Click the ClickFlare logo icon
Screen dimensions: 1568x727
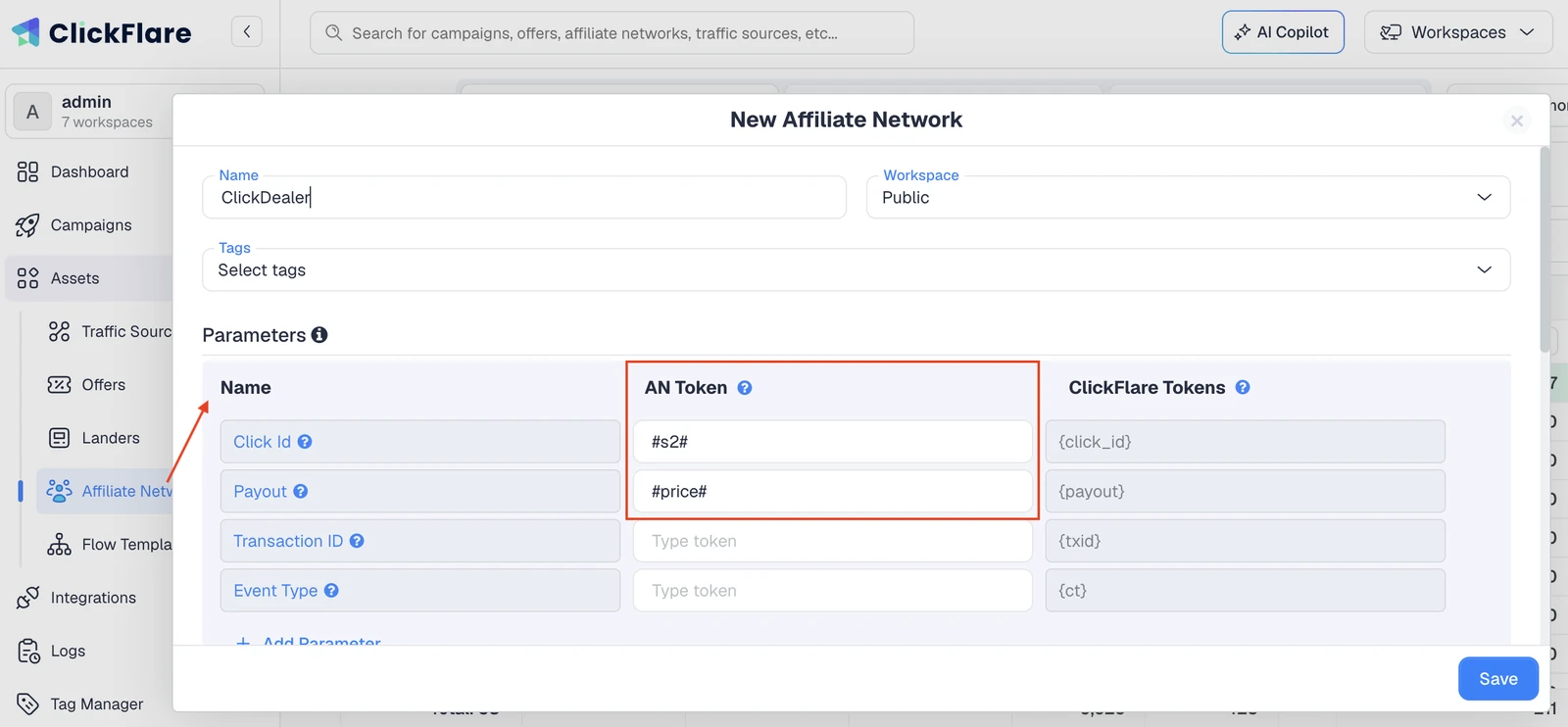[26, 32]
